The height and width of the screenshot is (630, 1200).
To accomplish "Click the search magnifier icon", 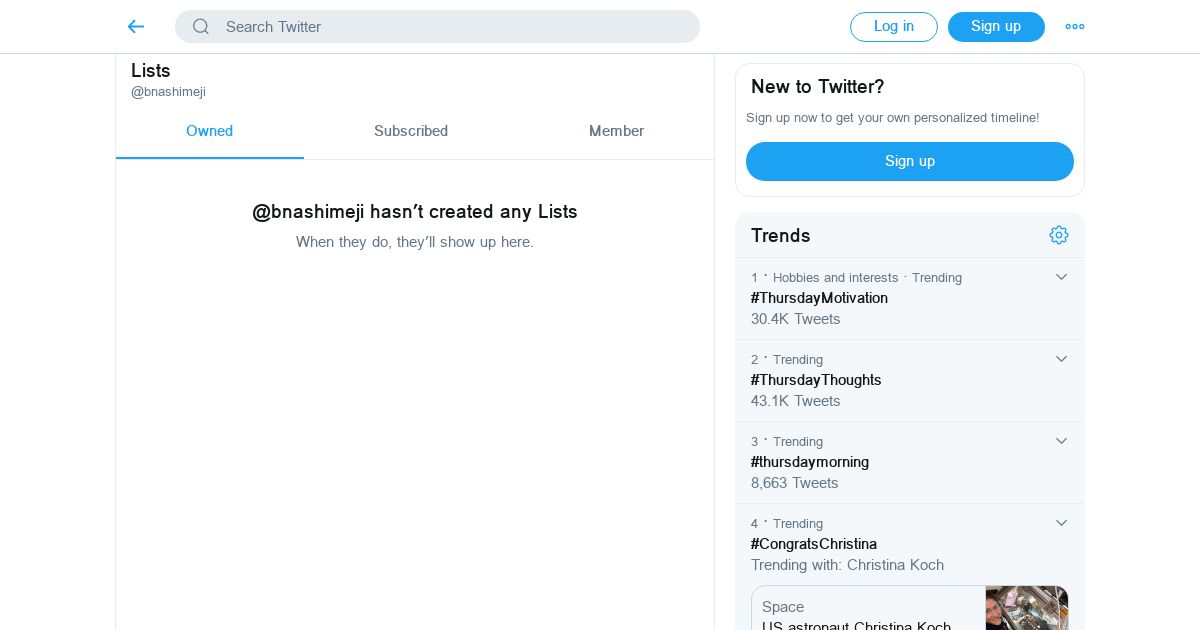I will click(x=201, y=27).
